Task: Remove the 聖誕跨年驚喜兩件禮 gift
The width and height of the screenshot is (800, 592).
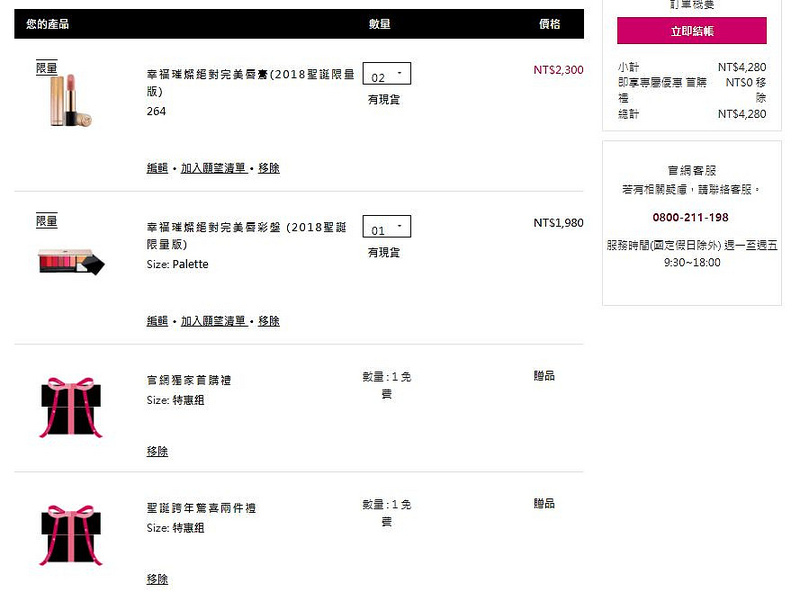Action: [157, 579]
